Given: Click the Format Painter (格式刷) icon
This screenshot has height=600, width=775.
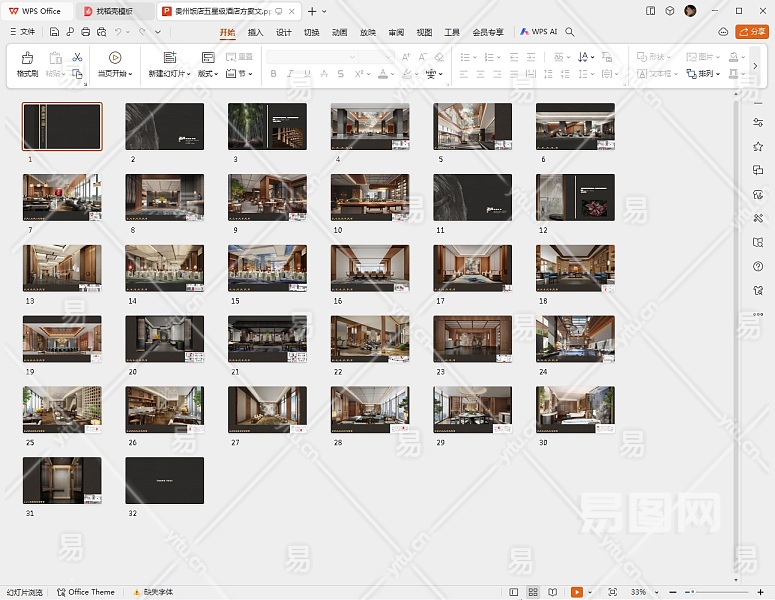Looking at the screenshot, I should (x=27, y=58).
